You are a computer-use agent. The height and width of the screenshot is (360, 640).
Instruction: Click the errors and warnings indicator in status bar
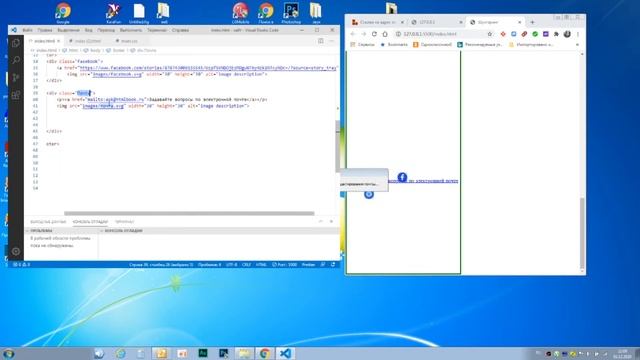[x=21, y=264]
